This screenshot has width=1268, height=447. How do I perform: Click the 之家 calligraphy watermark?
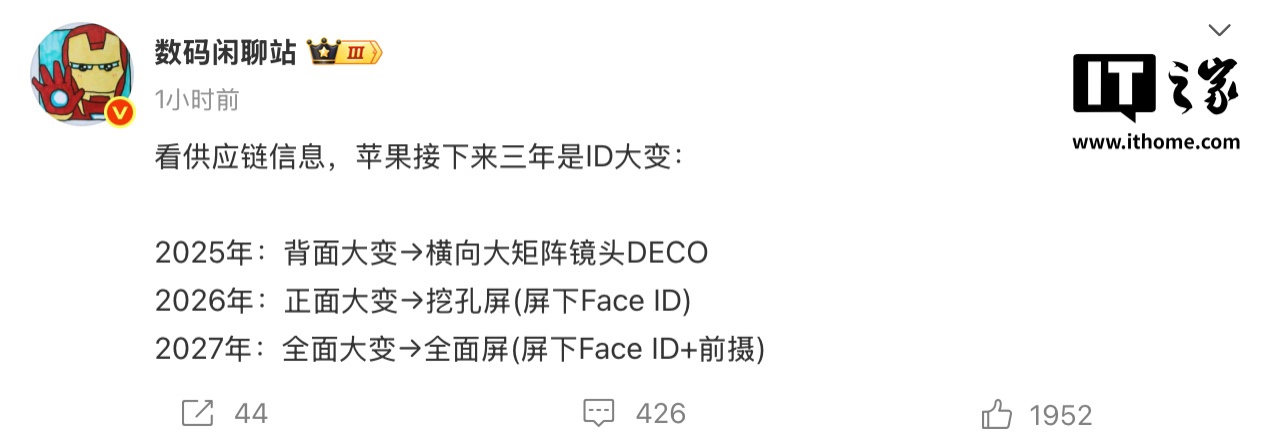(1202, 86)
